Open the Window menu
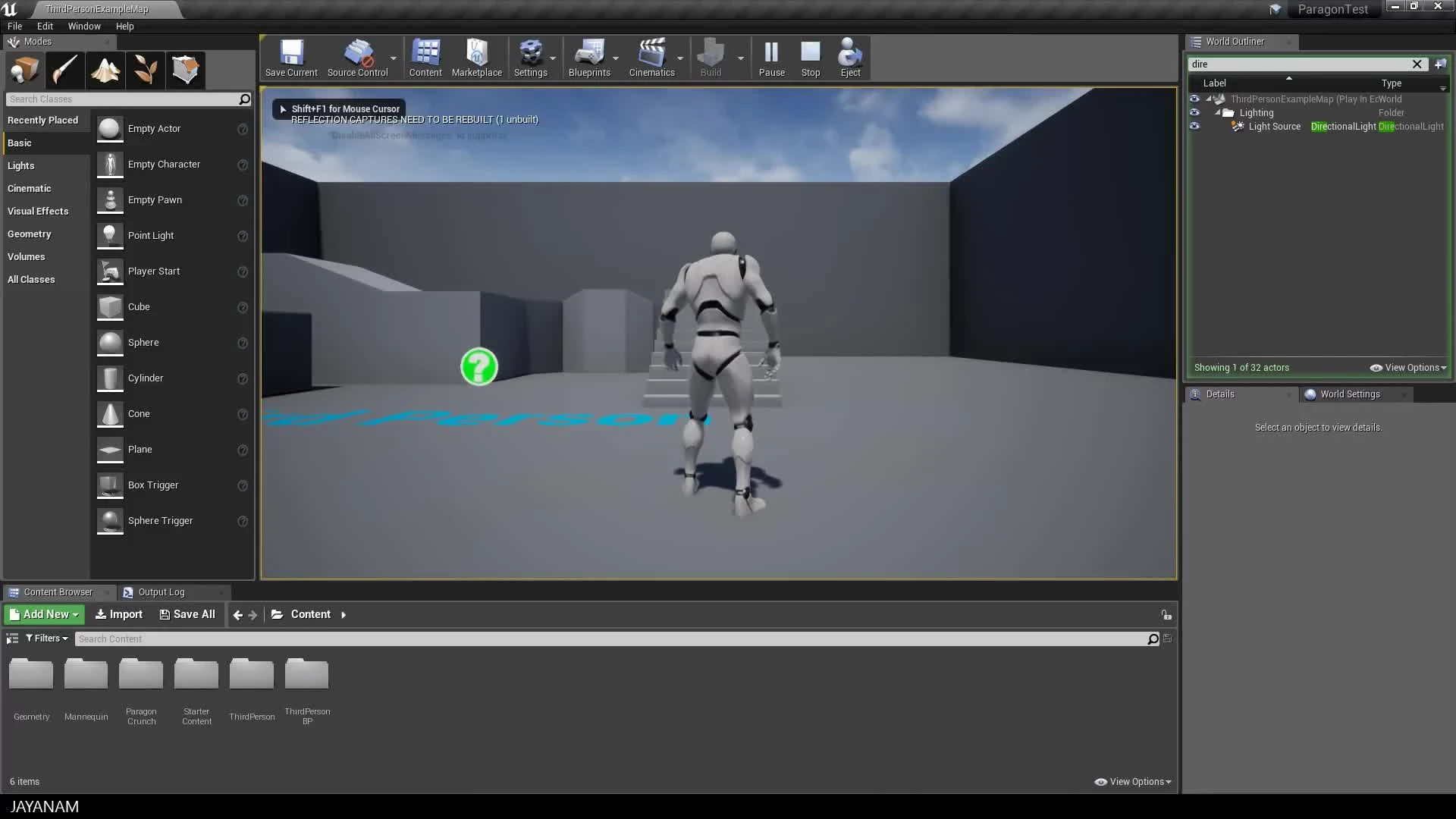 click(83, 26)
